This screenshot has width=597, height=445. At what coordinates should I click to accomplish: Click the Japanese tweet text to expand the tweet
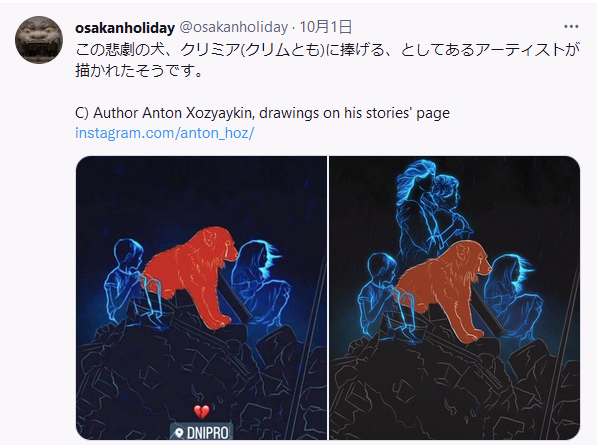tap(327, 60)
